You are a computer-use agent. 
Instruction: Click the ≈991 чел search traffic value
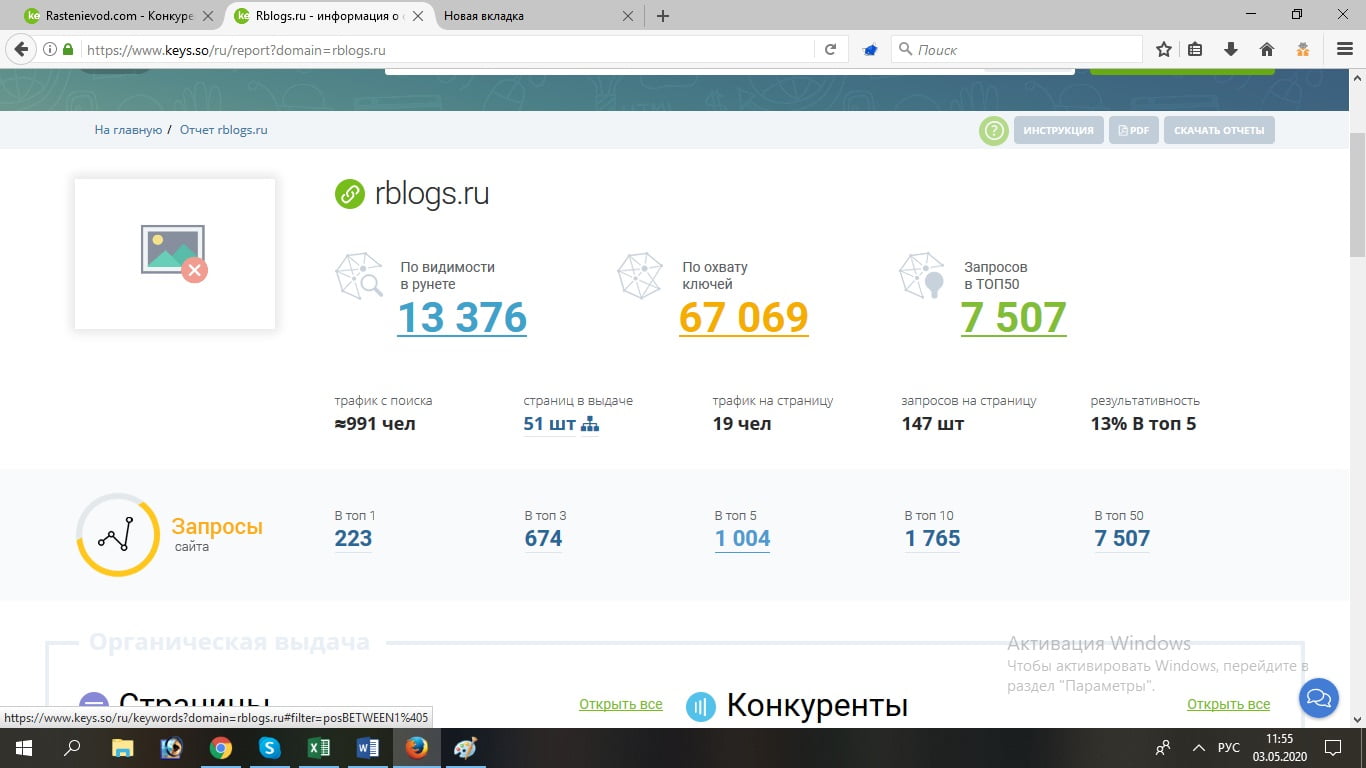(x=375, y=424)
